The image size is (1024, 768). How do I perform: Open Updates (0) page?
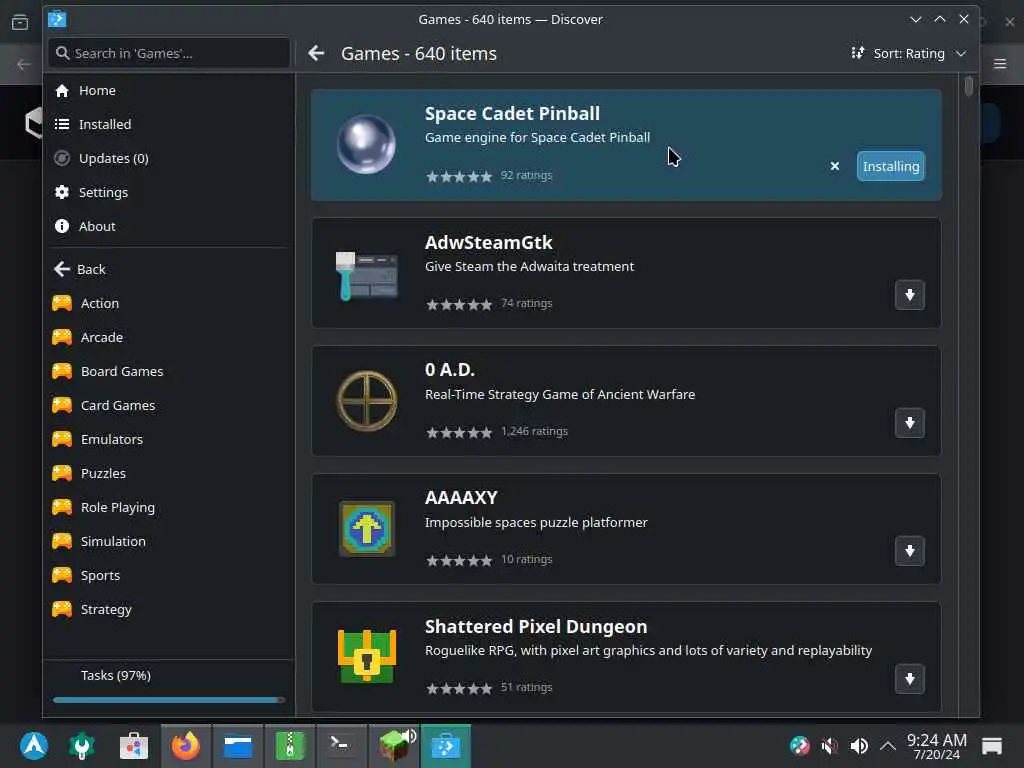coord(168,159)
